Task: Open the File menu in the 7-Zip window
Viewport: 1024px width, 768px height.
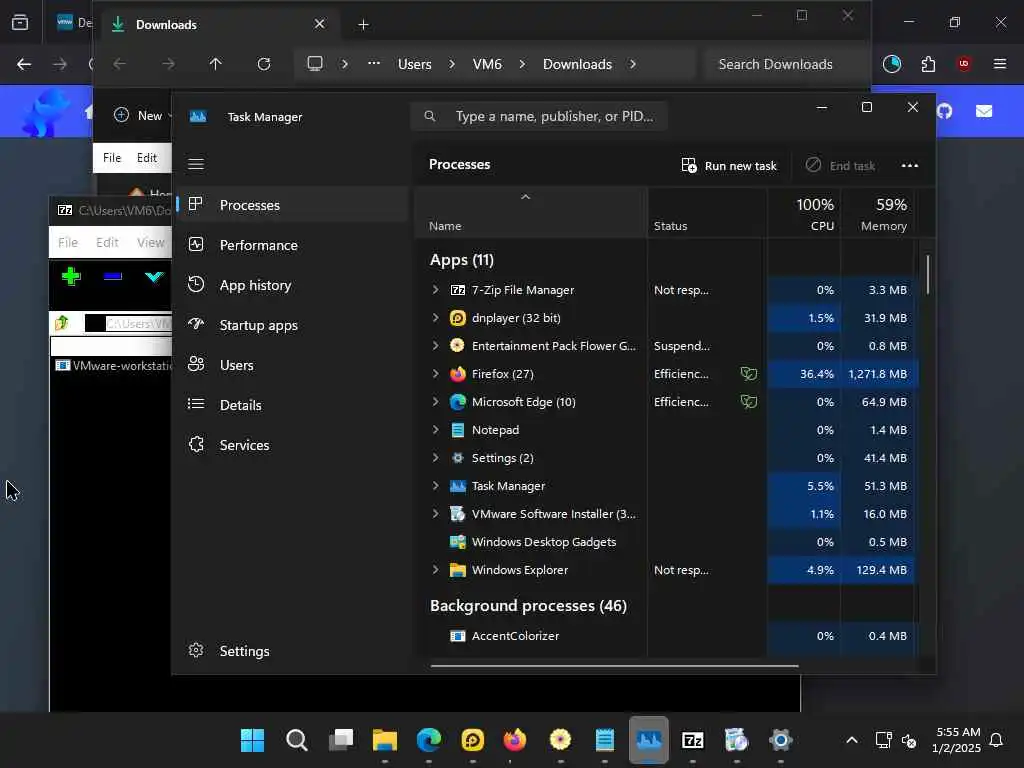Action: click(68, 242)
